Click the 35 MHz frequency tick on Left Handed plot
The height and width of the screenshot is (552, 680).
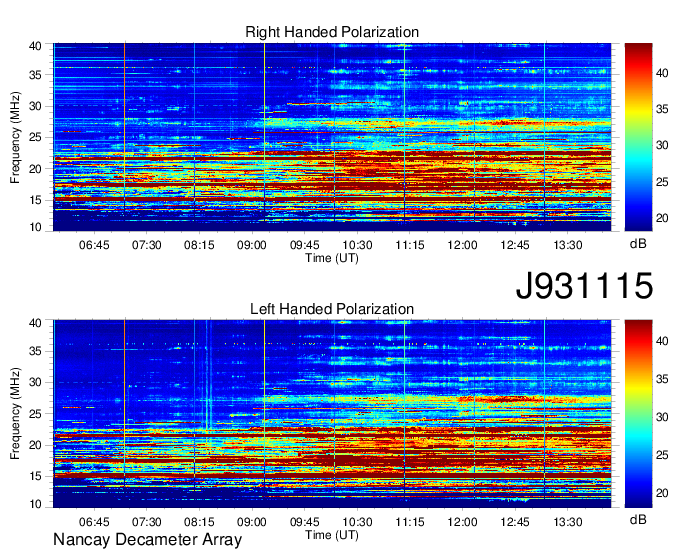(x=36, y=351)
